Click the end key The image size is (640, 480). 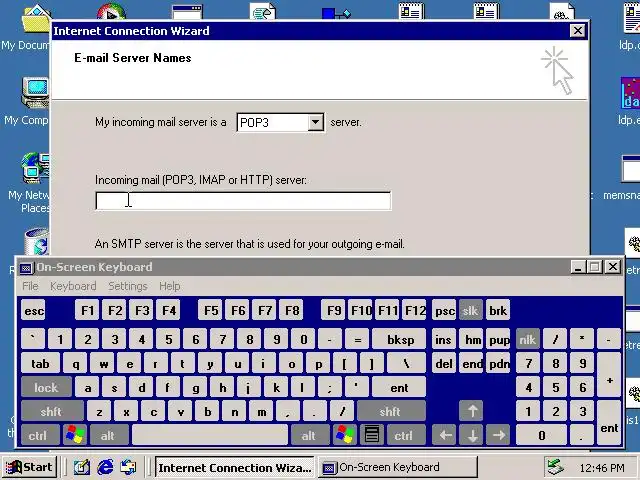click(x=471, y=363)
